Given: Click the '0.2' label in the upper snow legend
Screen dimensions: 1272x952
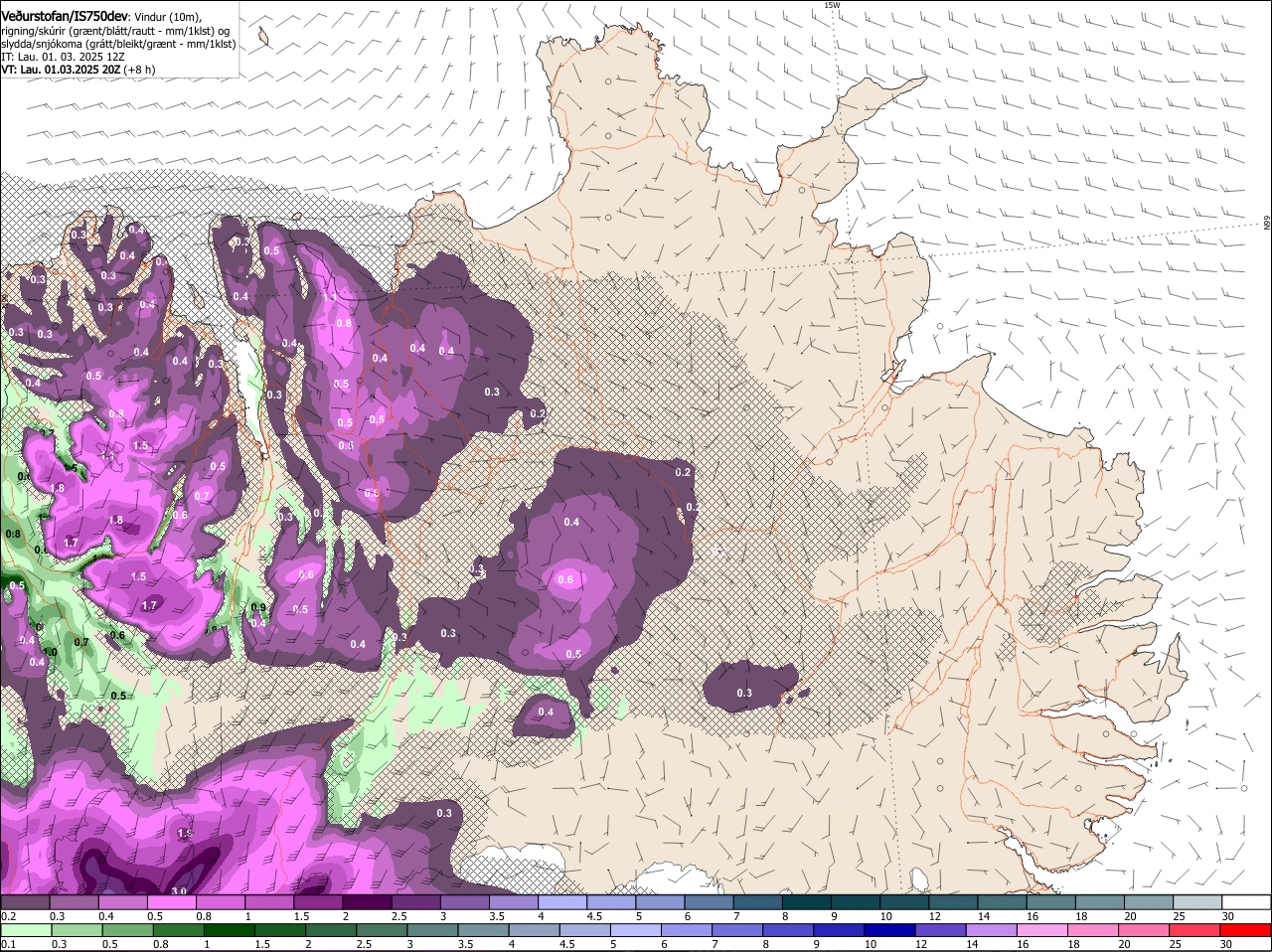Looking at the screenshot, I should coord(9,916).
